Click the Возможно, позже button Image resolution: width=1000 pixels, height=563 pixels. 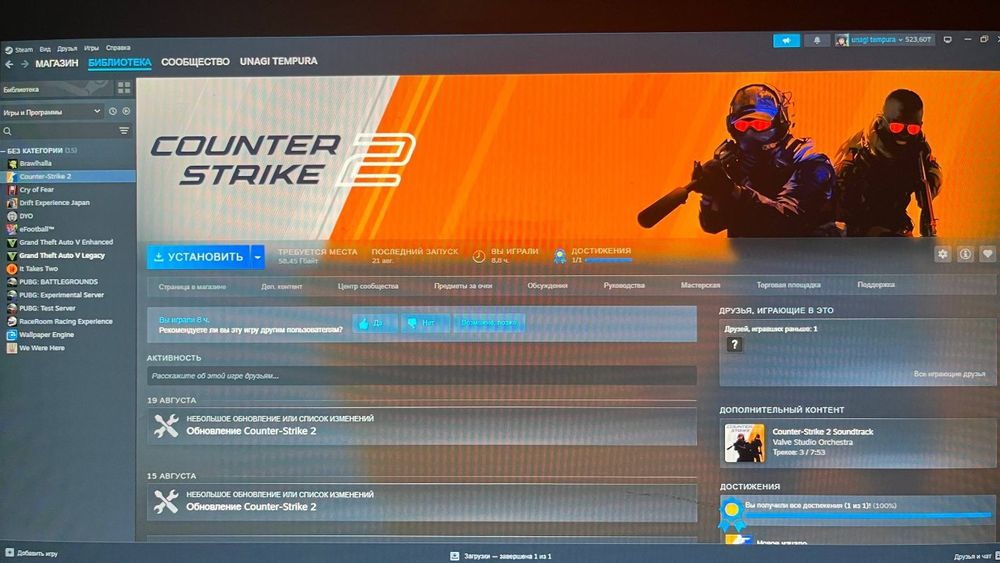tap(489, 323)
